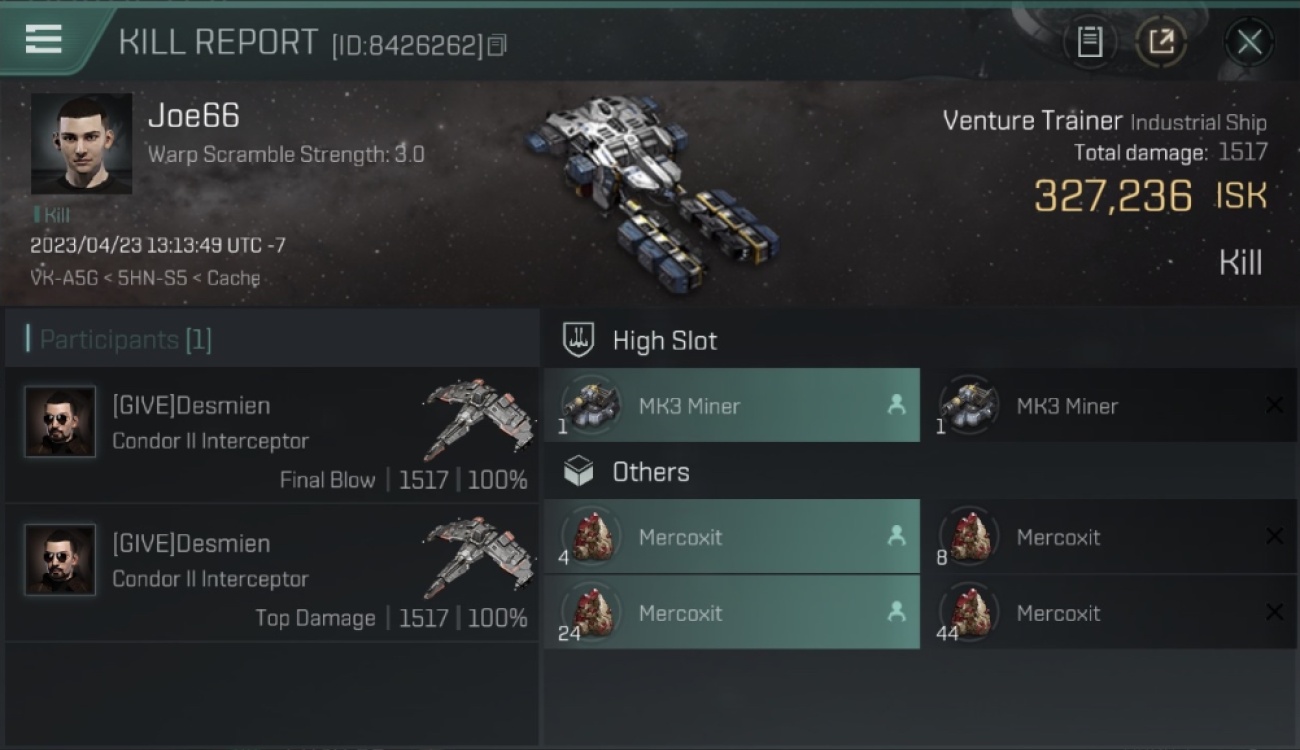Share the kill report via export icon
This screenshot has height=750, width=1300.
[1161, 42]
